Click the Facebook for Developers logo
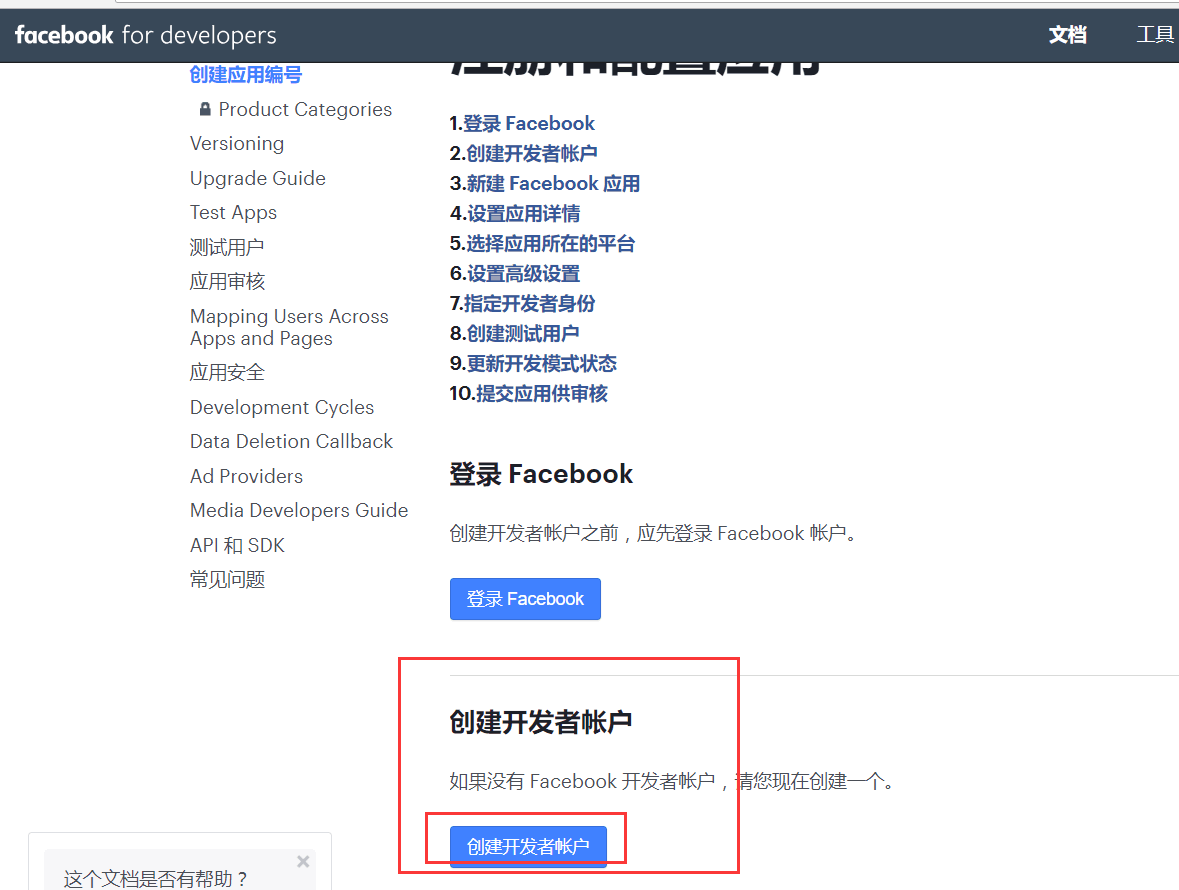 [145, 35]
